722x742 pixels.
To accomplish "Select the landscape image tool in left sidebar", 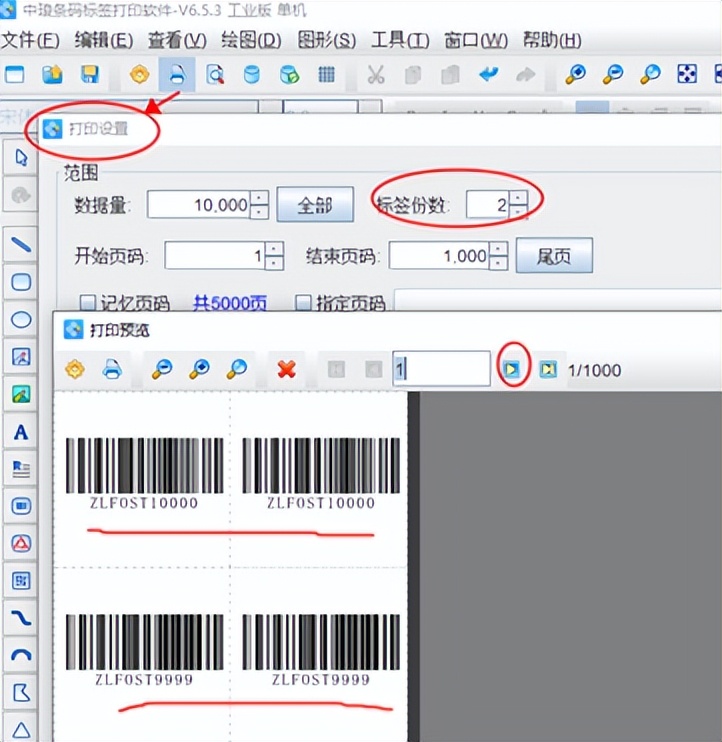I will click(x=21, y=394).
